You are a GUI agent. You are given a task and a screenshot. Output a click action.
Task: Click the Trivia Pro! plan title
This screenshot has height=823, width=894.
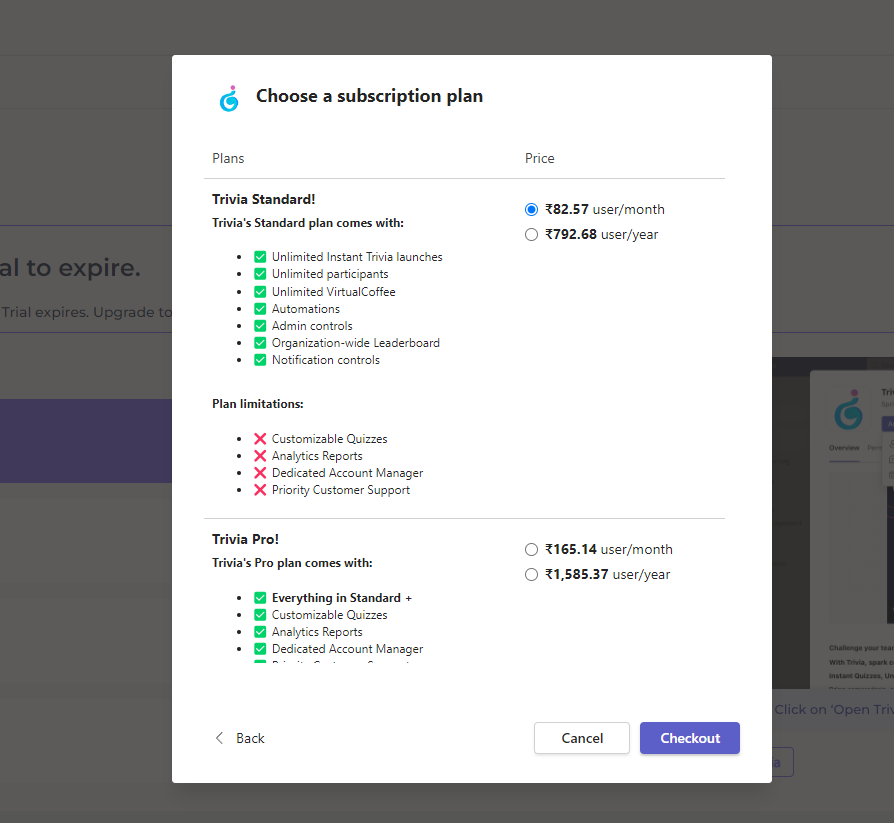245,539
